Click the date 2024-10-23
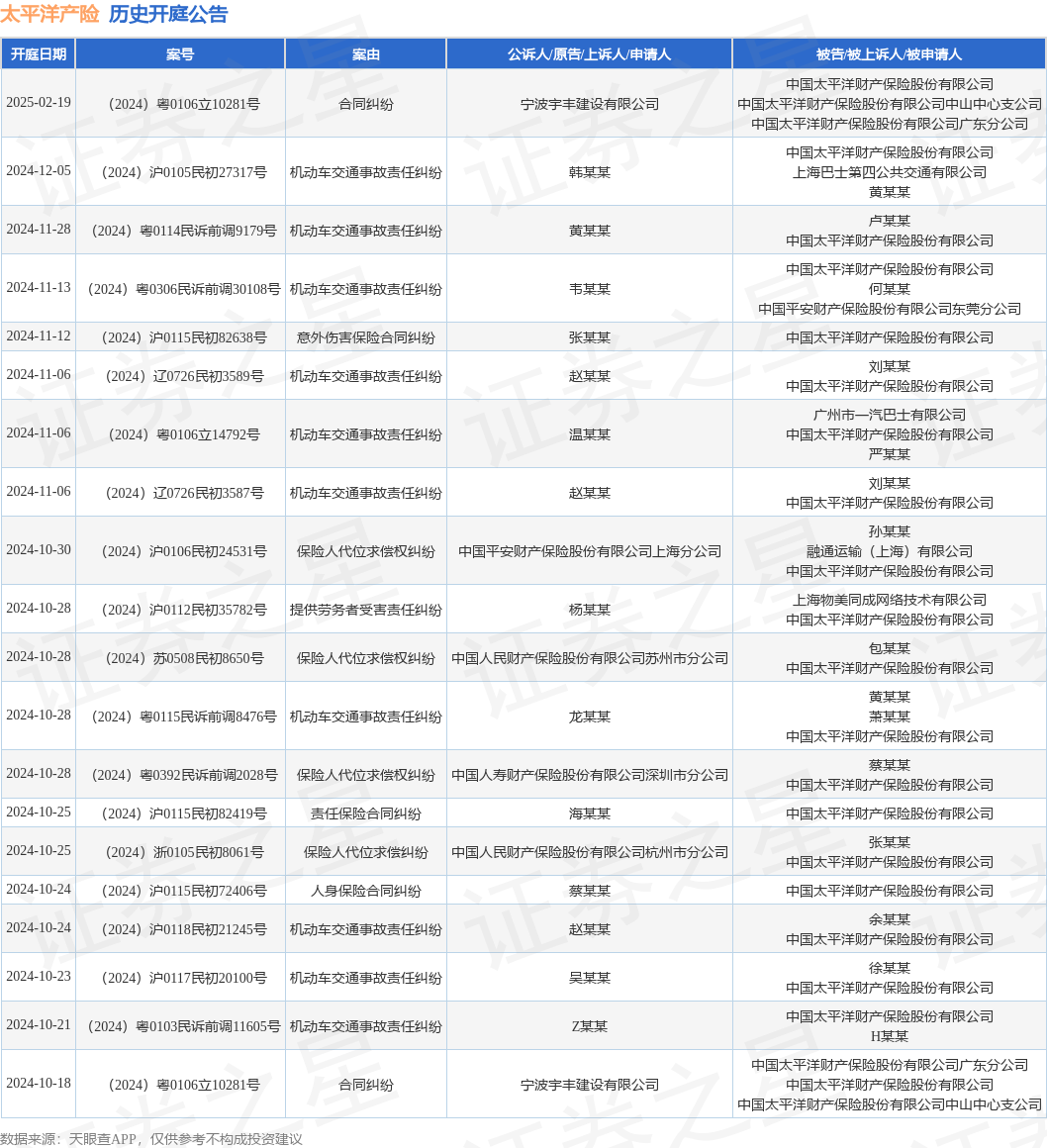The height and width of the screenshot is (1148, 1047). tap(39, 977)
